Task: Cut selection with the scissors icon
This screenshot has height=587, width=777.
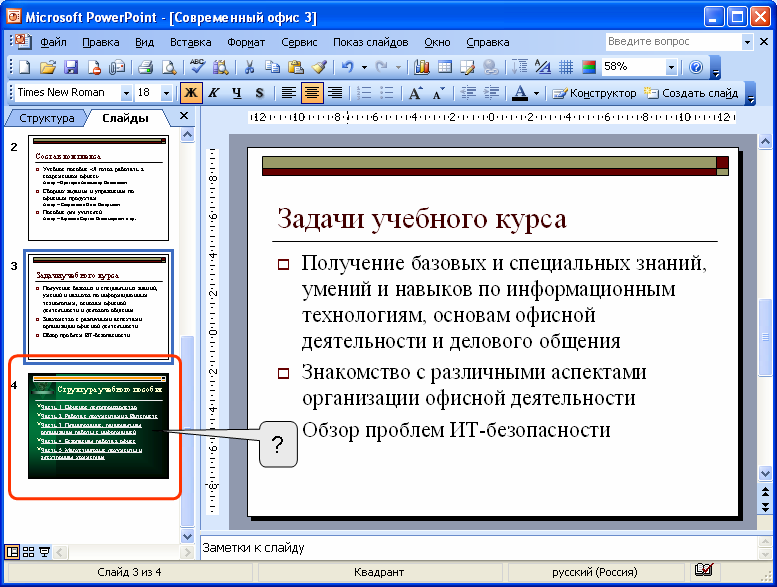Action: pos(249,67)
